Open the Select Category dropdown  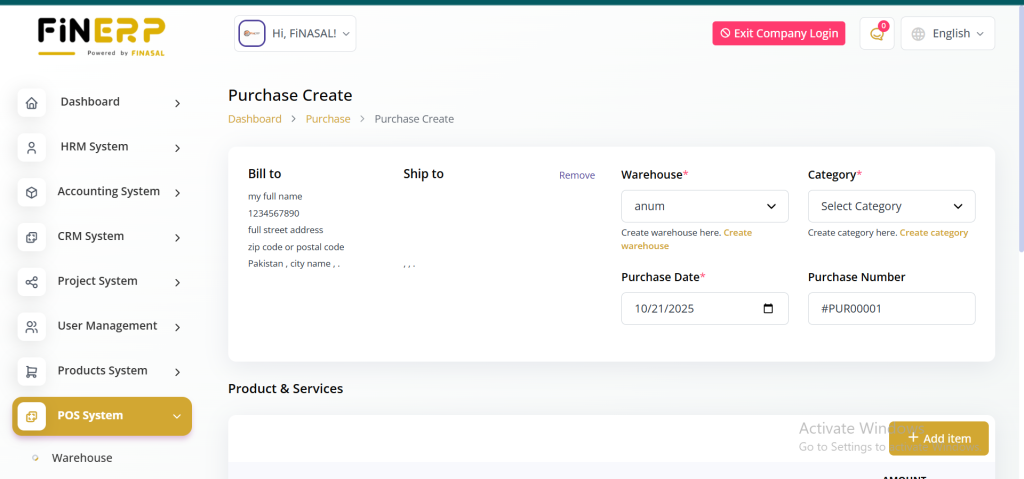[891, 206]
